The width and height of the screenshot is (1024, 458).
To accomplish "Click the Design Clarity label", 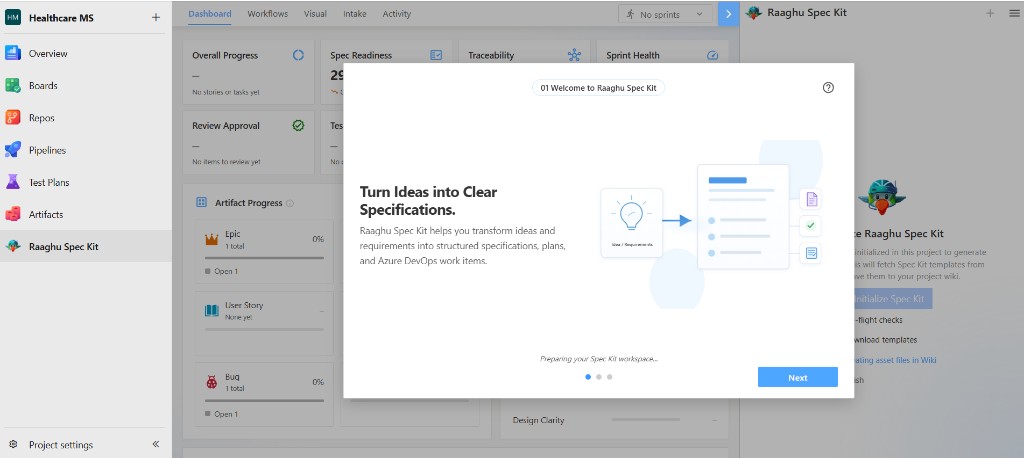I will (538, 420).
